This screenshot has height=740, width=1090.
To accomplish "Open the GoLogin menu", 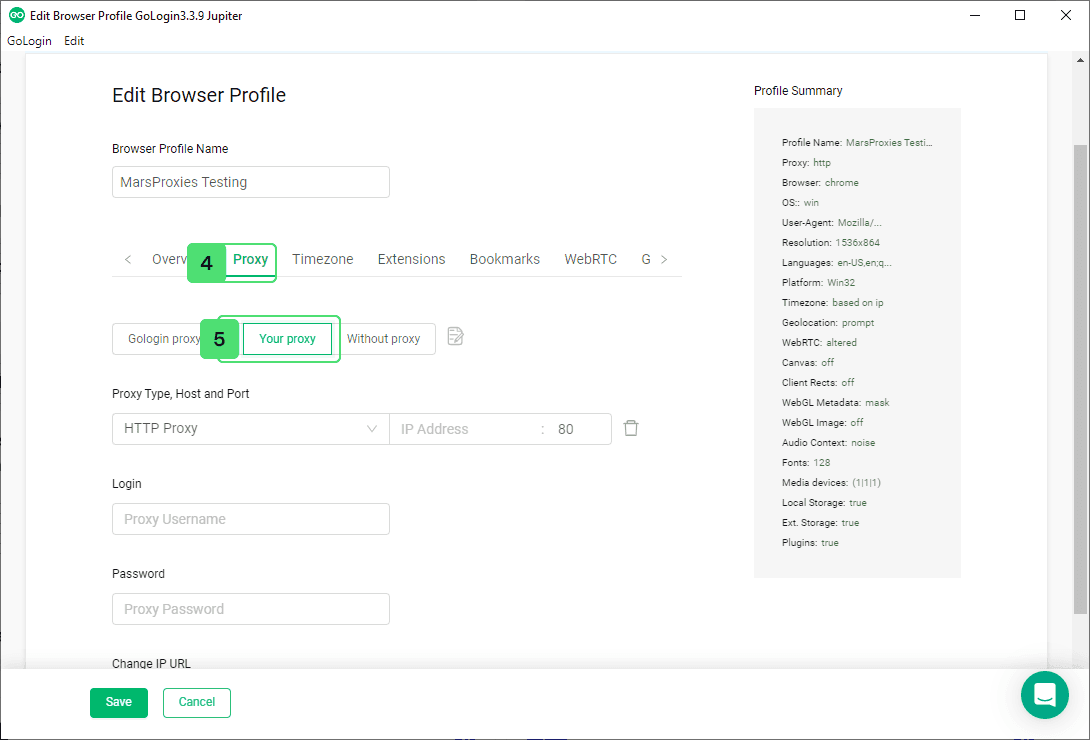I will click(29, 41).
